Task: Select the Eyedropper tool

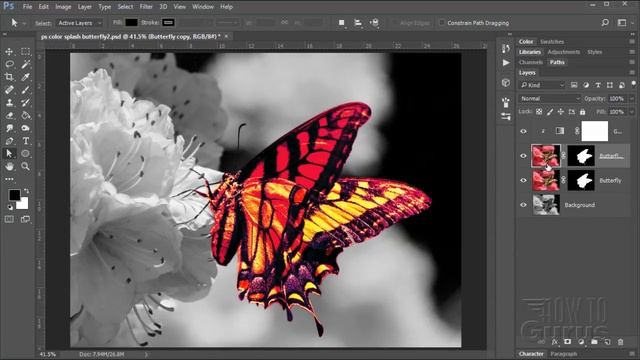Action: [25, 77]
